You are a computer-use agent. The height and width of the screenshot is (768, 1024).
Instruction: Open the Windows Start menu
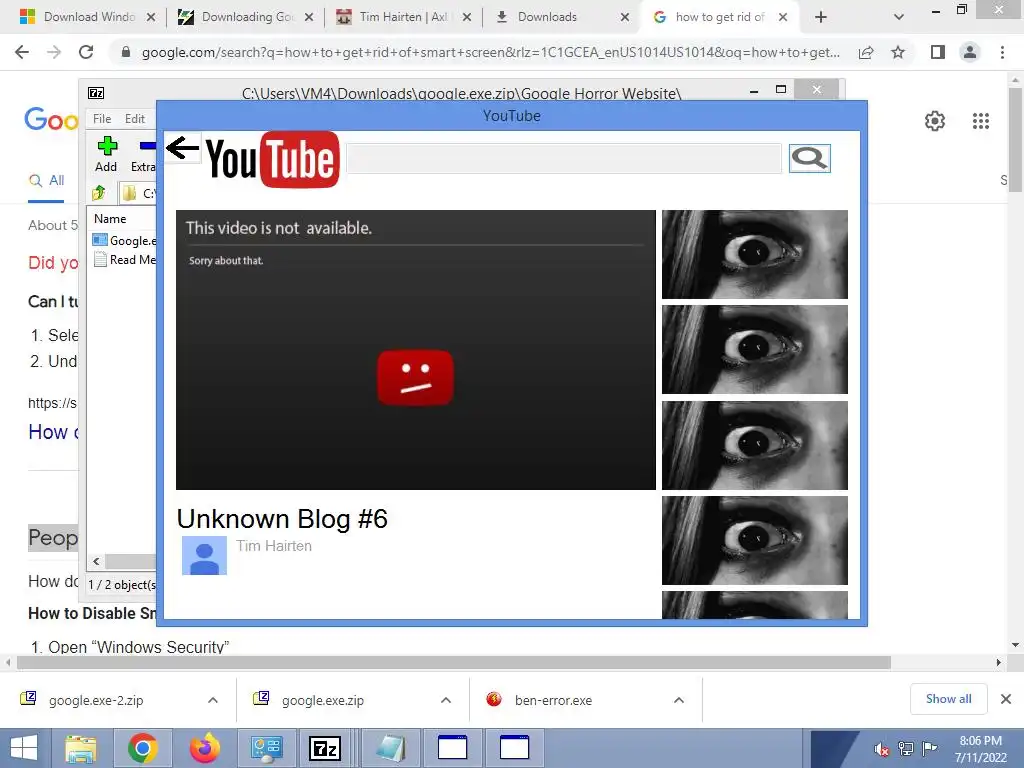24,748
